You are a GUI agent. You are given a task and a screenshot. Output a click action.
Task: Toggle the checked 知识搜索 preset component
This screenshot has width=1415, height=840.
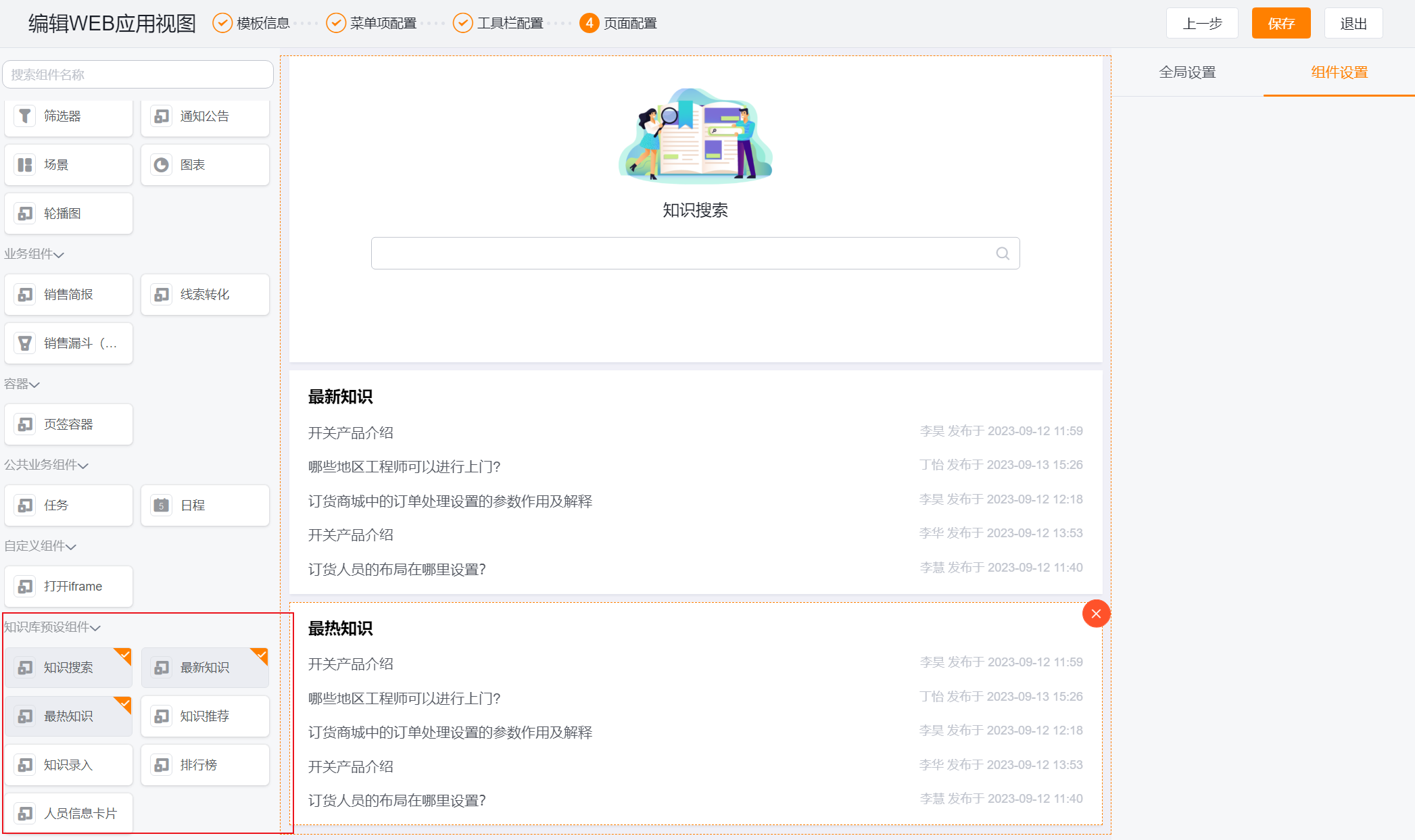68,668
